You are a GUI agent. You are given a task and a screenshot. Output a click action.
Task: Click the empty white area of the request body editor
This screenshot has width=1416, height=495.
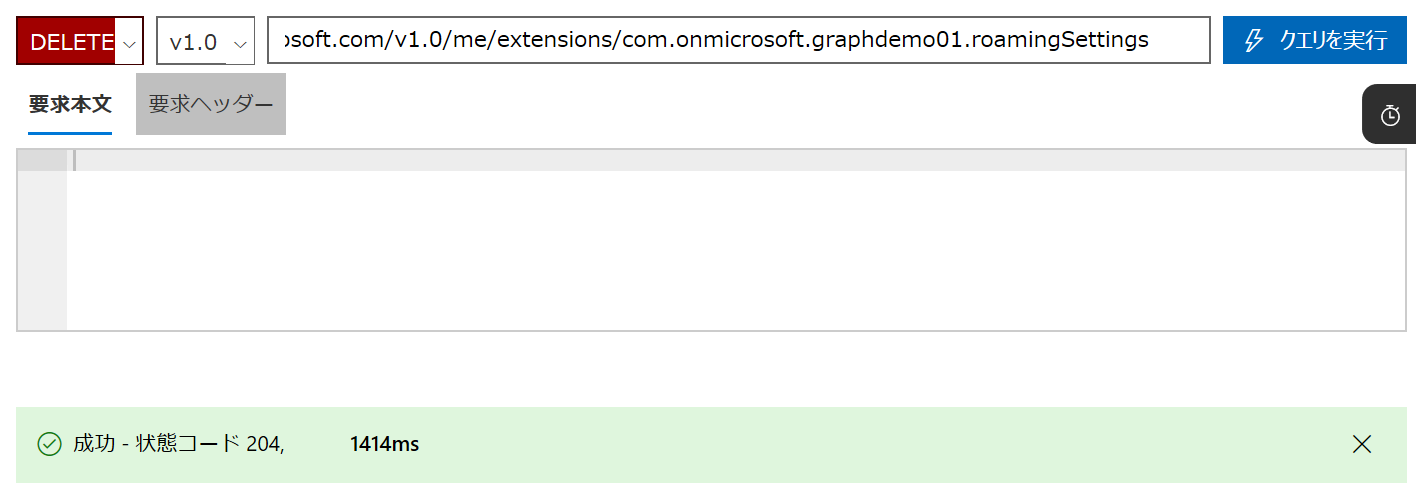(735, 250)
